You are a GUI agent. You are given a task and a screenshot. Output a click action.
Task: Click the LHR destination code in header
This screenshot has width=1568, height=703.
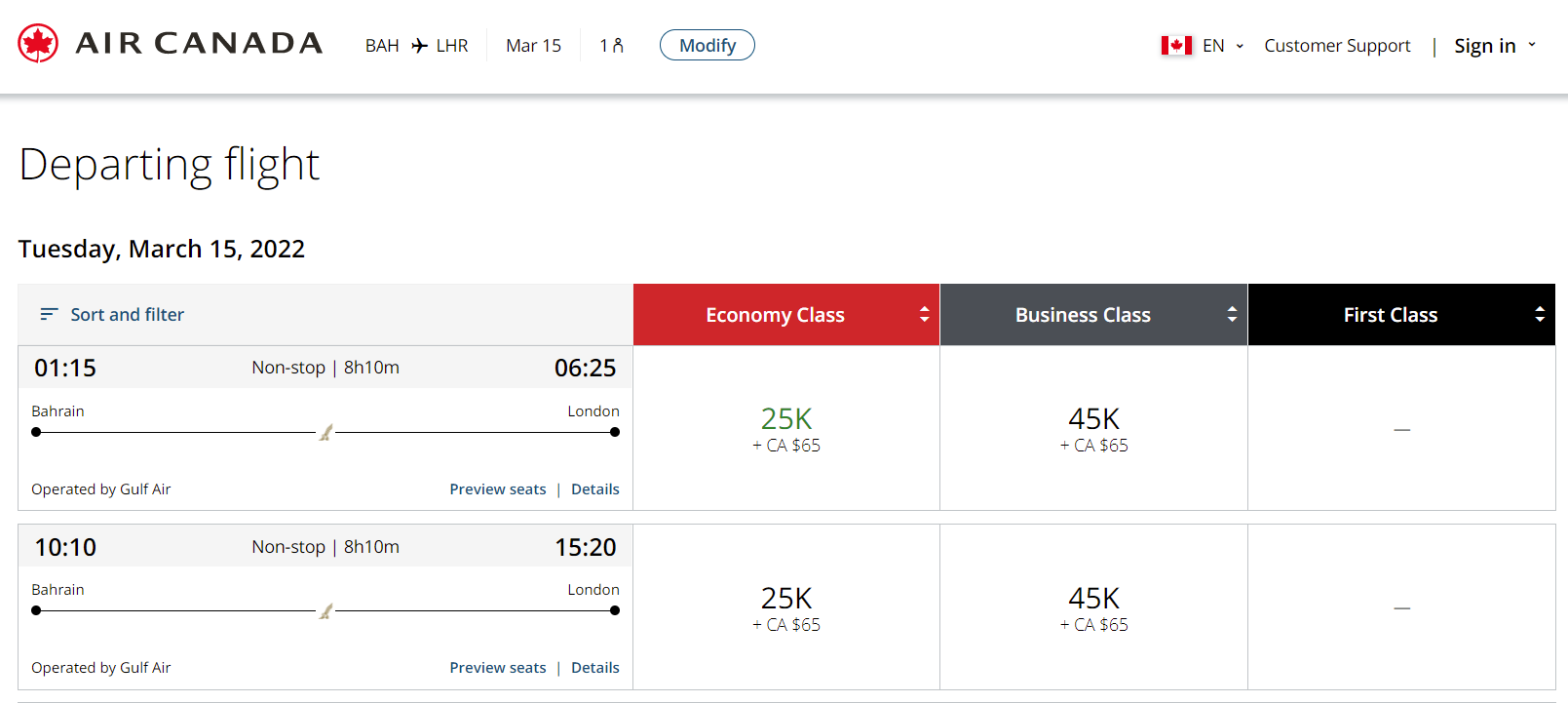click(x=452, y=46)
